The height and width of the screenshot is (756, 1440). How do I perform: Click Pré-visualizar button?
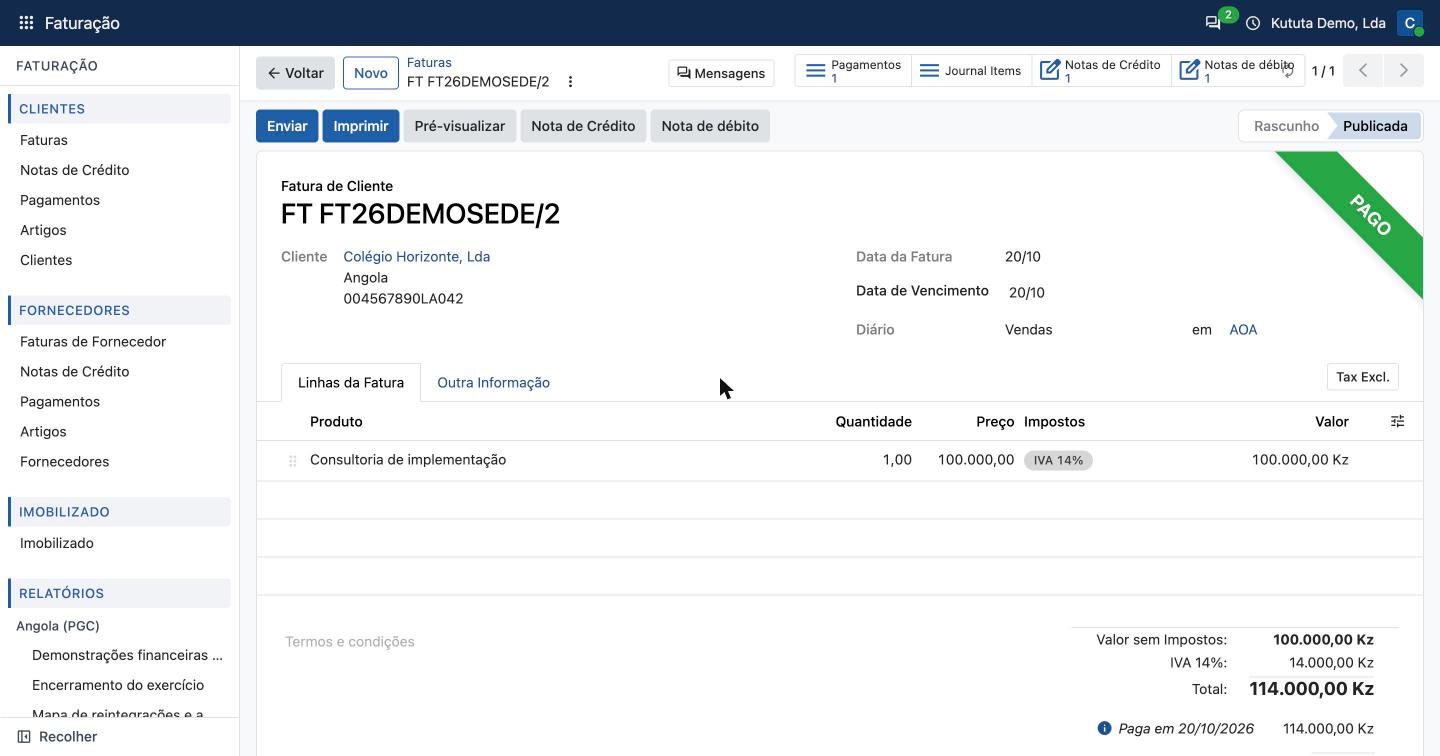pyautogui.click(x=460, y=126)
